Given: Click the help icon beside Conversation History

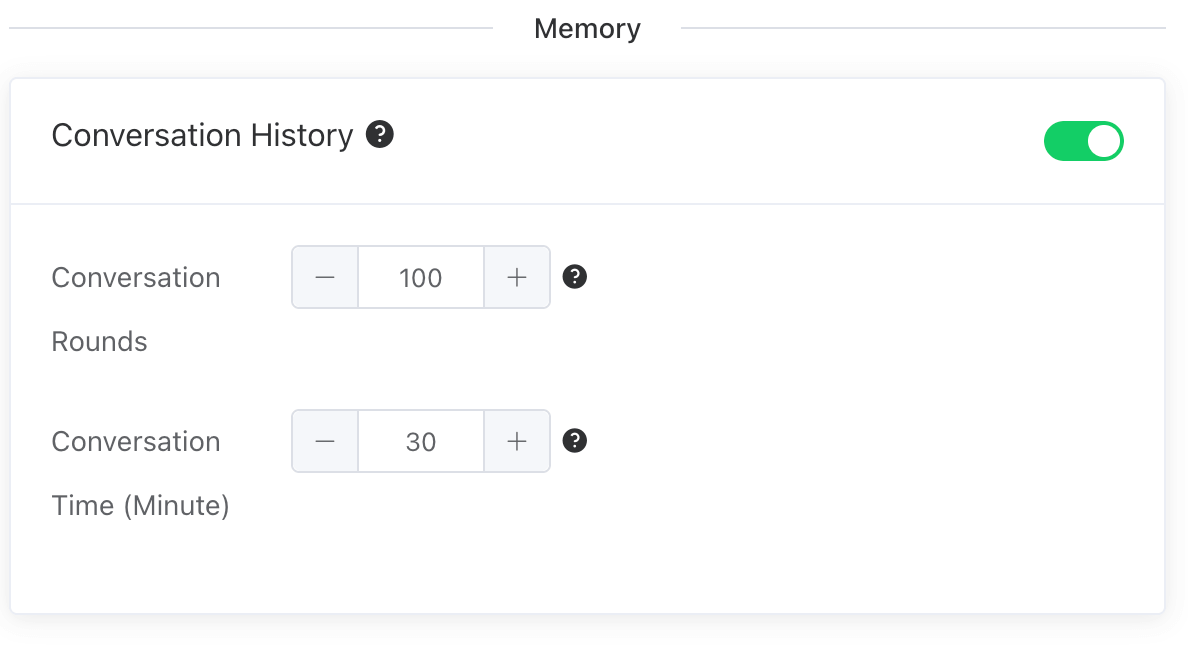Looking at the screenshot, I should [380, 134].
